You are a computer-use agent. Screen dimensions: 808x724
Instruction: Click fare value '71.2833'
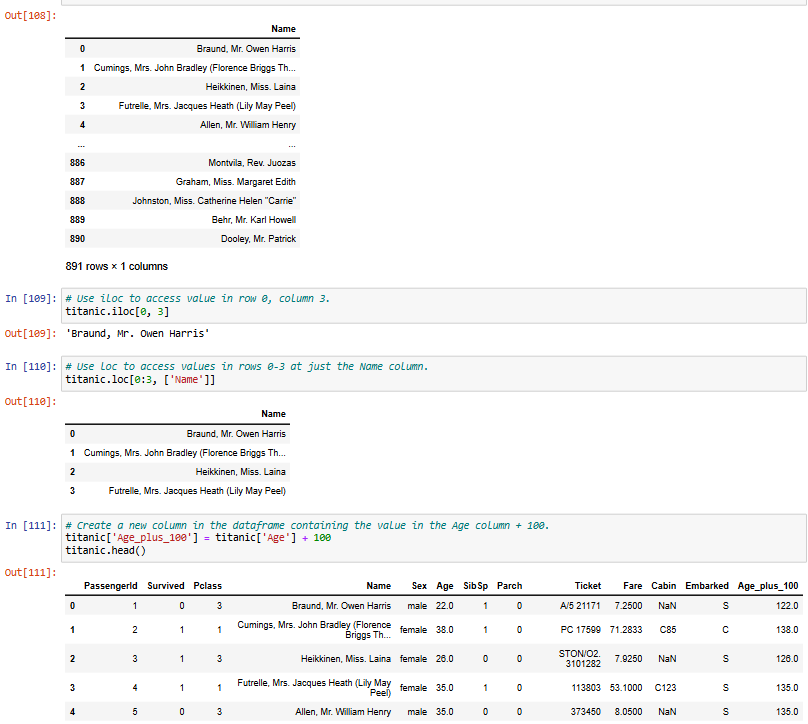(x=626, y=630)
